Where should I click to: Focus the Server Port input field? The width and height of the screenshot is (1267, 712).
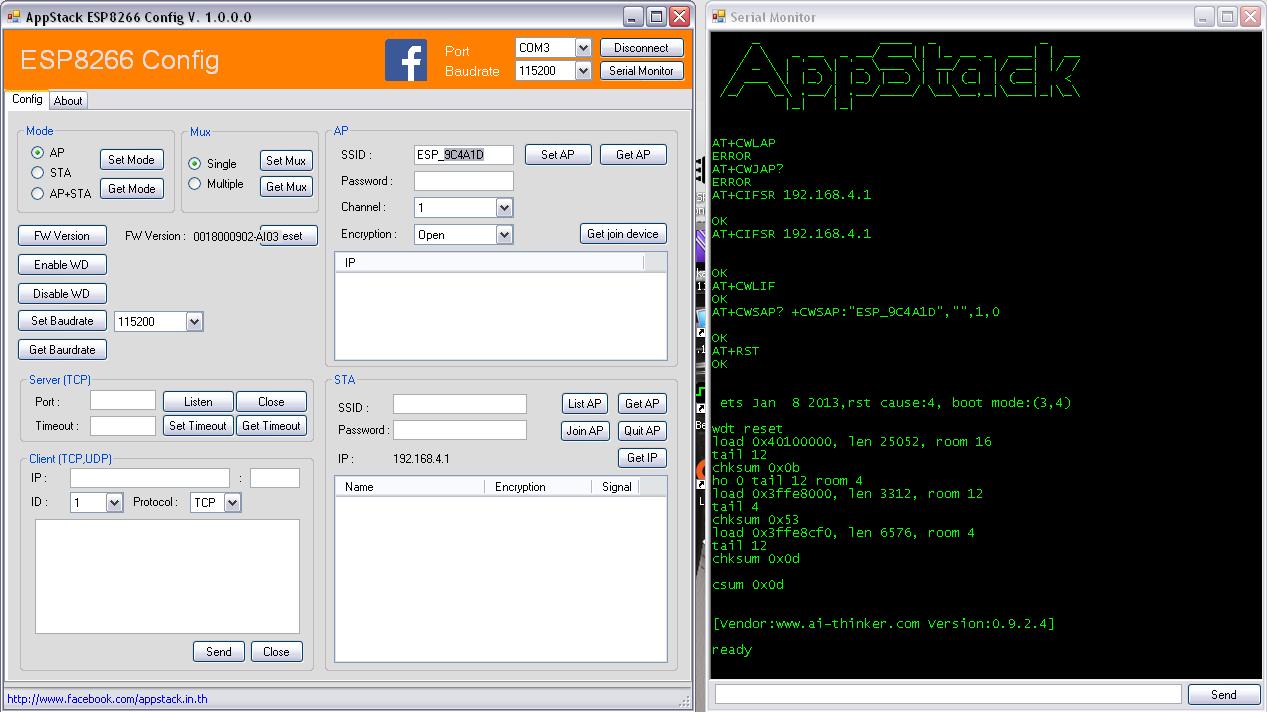click(x=123, y=401)
